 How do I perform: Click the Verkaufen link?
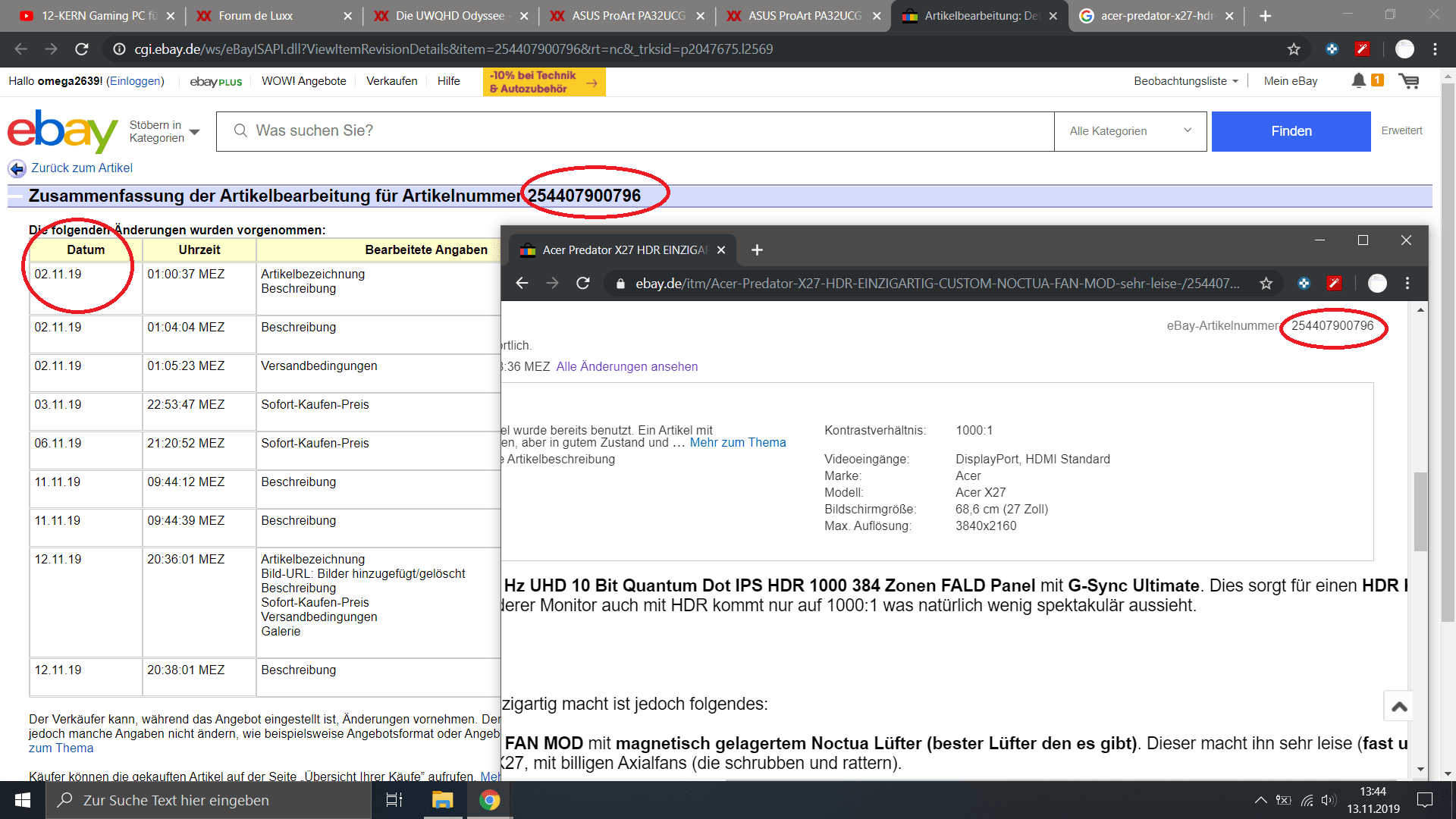tap(391, 81)
